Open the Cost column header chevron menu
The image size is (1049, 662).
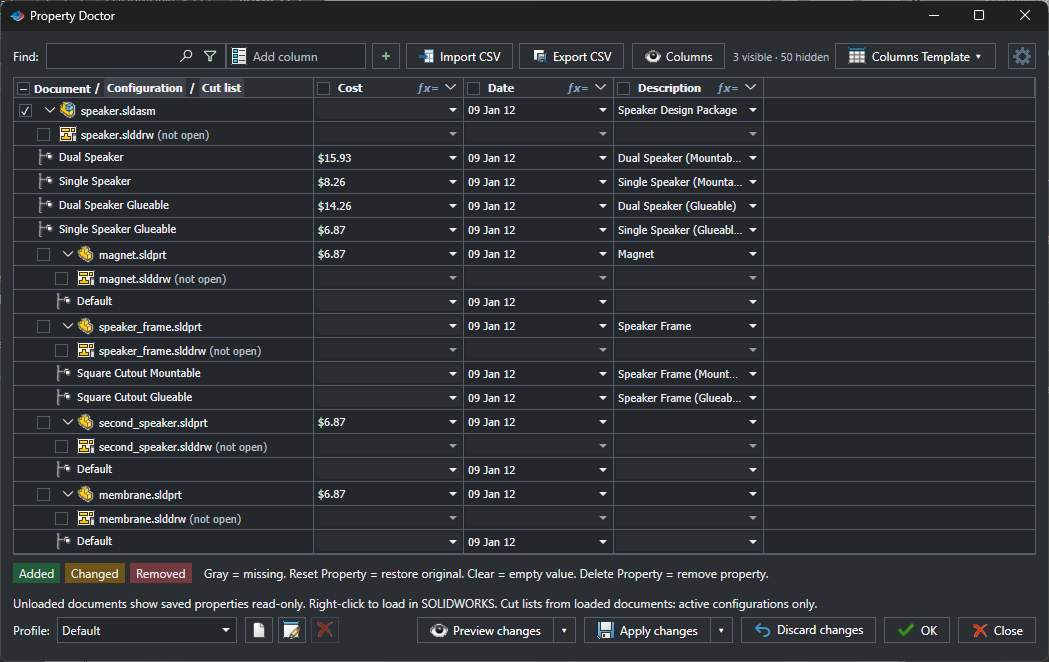(450, 88)
